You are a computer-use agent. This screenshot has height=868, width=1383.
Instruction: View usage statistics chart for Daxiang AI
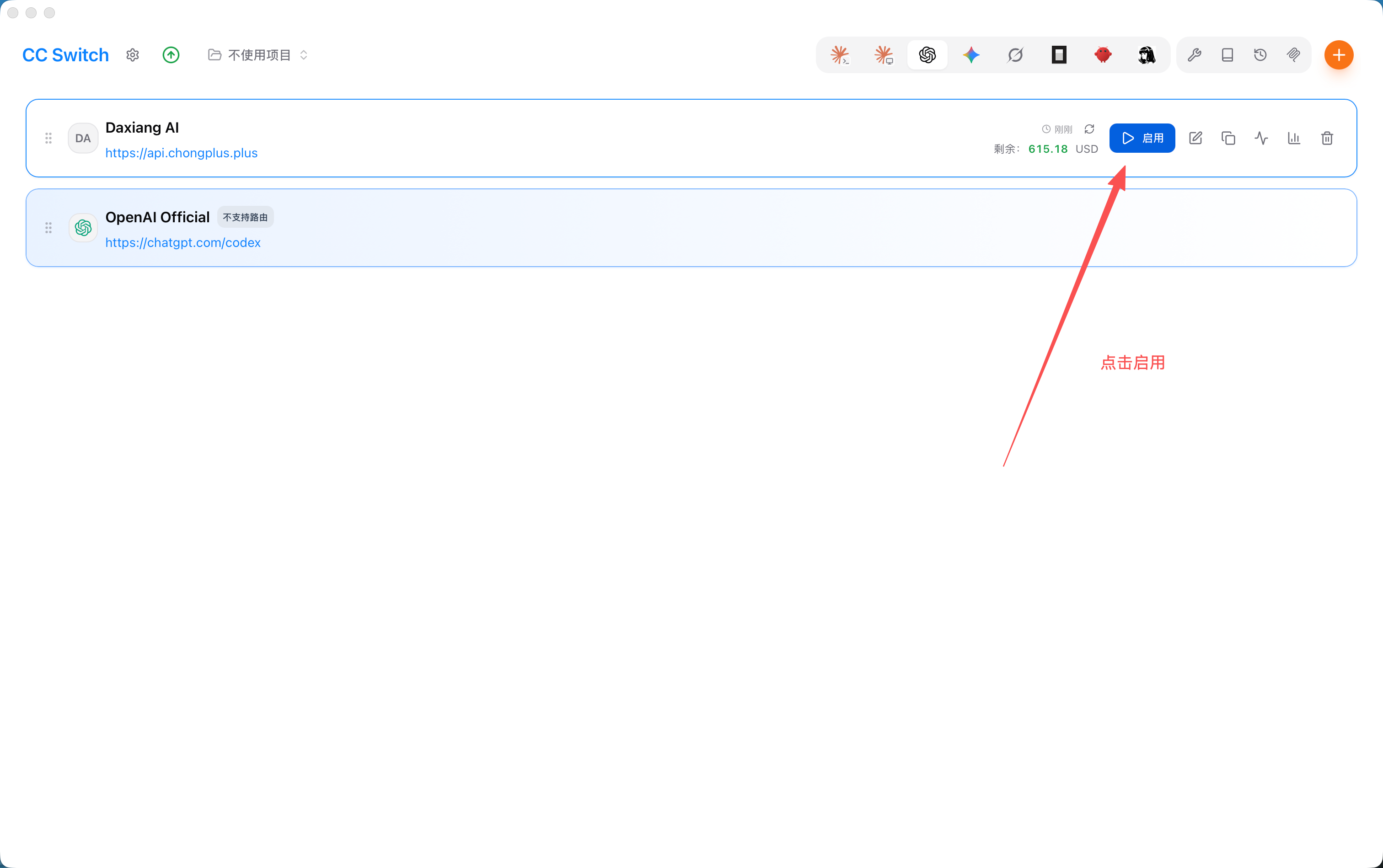point(1294,139)
